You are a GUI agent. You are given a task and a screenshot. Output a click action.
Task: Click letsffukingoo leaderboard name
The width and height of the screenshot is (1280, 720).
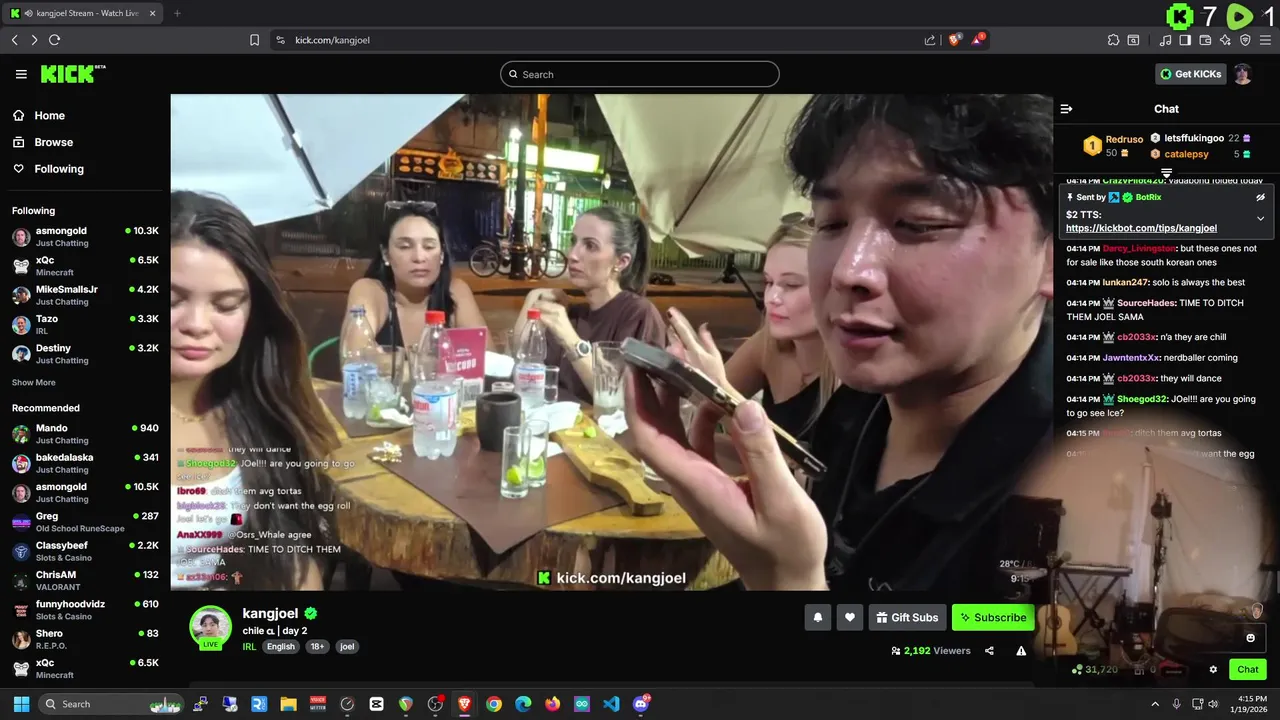coord(1194,138)
